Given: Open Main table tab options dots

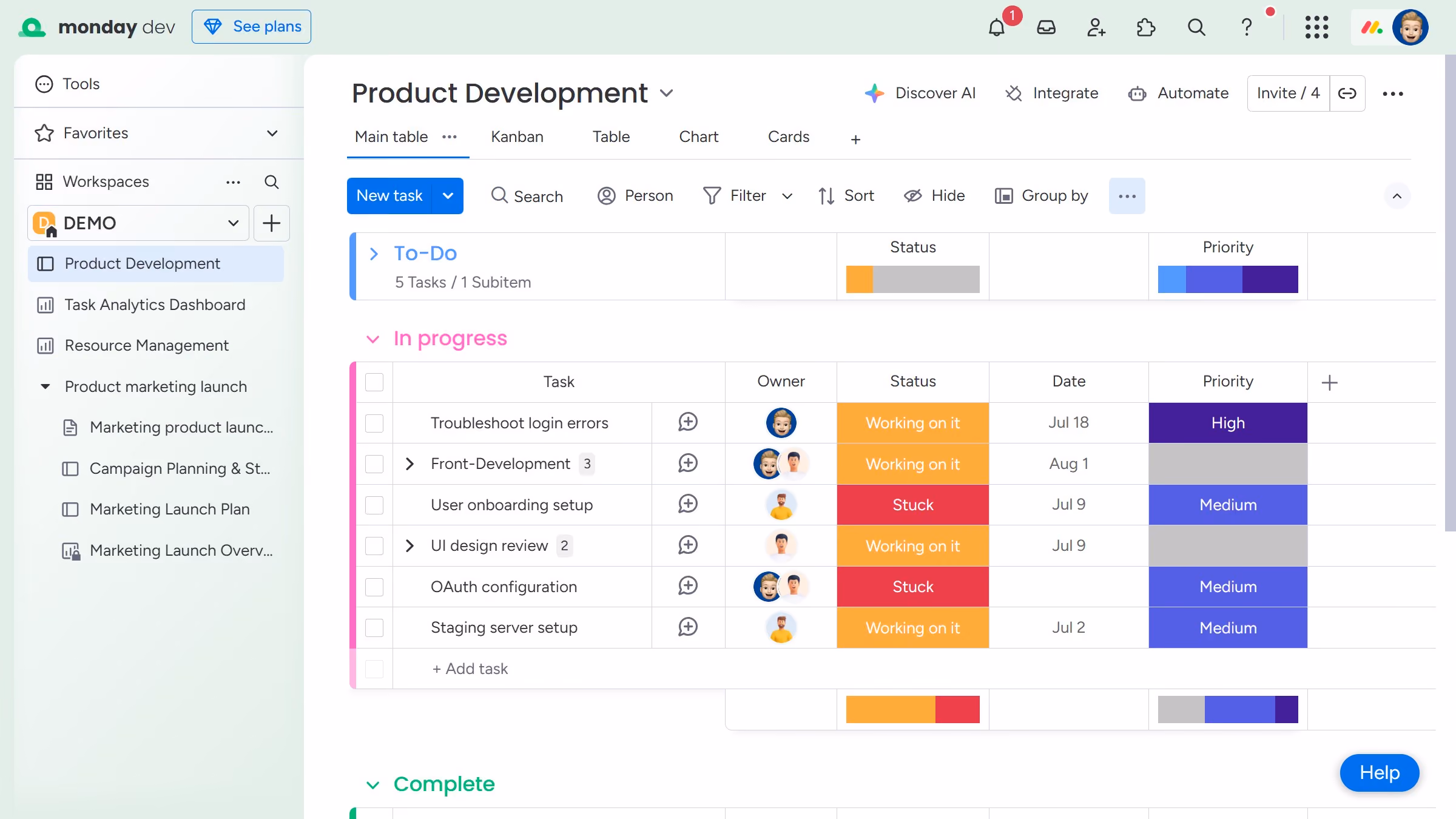Looking at the screenshot, I should point(450,137).
